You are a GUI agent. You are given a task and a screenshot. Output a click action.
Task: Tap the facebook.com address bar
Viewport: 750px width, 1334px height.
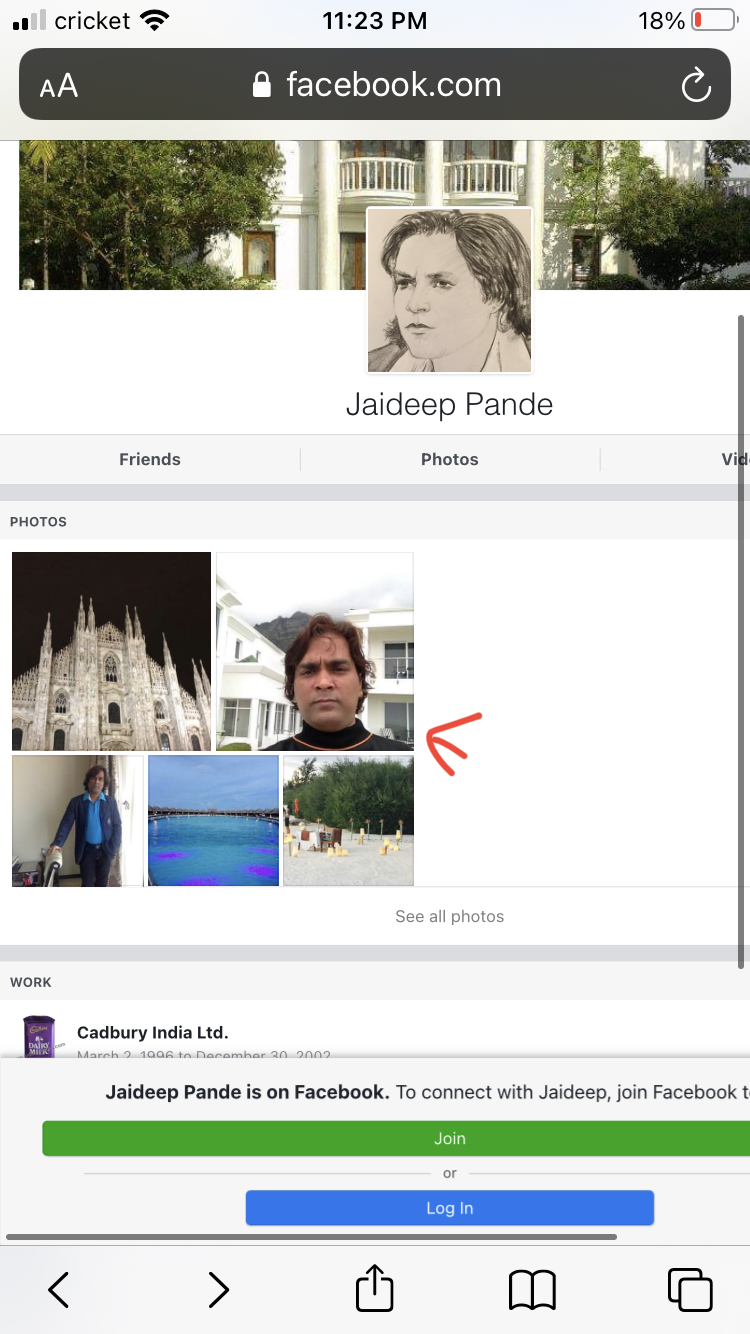(x=375, y=84)
